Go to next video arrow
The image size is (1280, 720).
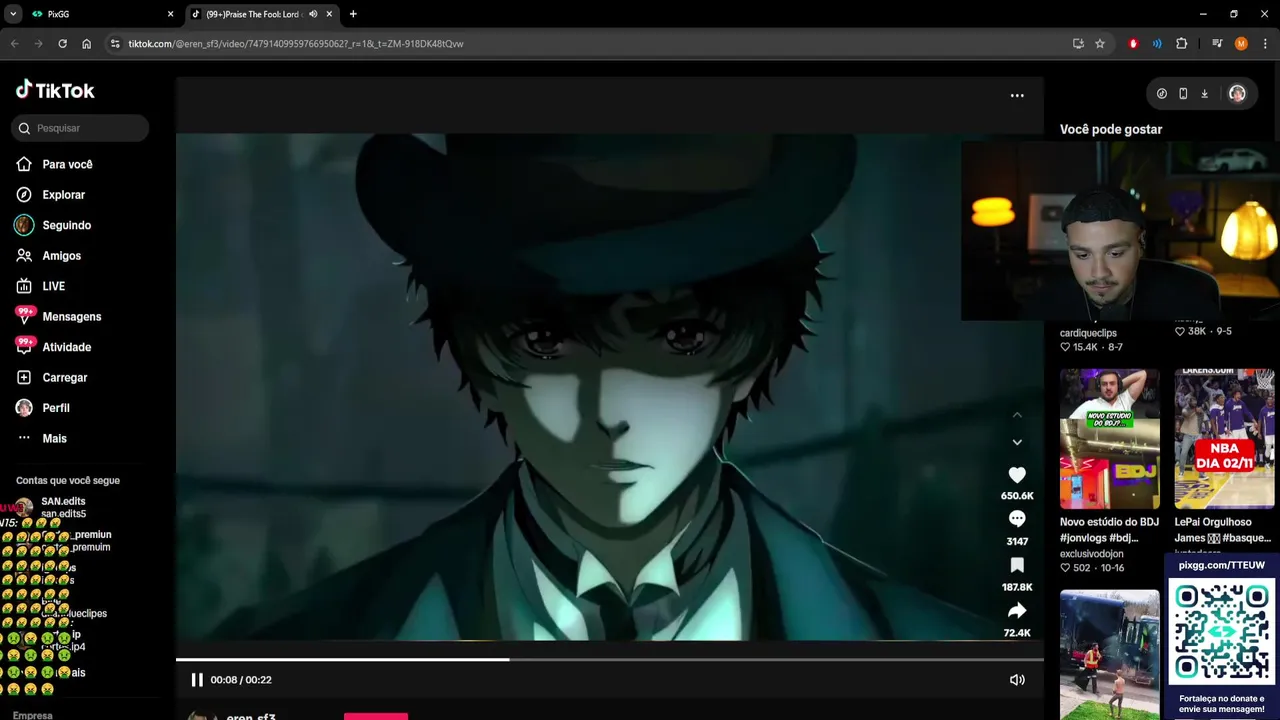point(1017,442)
